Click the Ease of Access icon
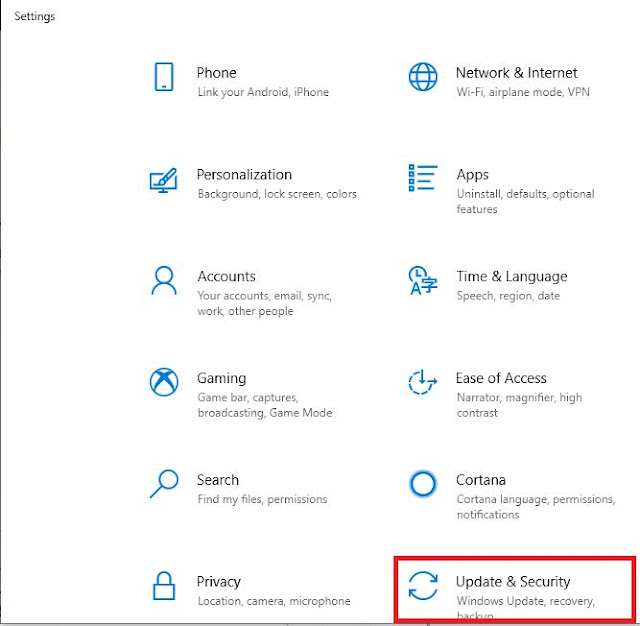This screenshot has width=640, height=626. click(x=423, y=382)
